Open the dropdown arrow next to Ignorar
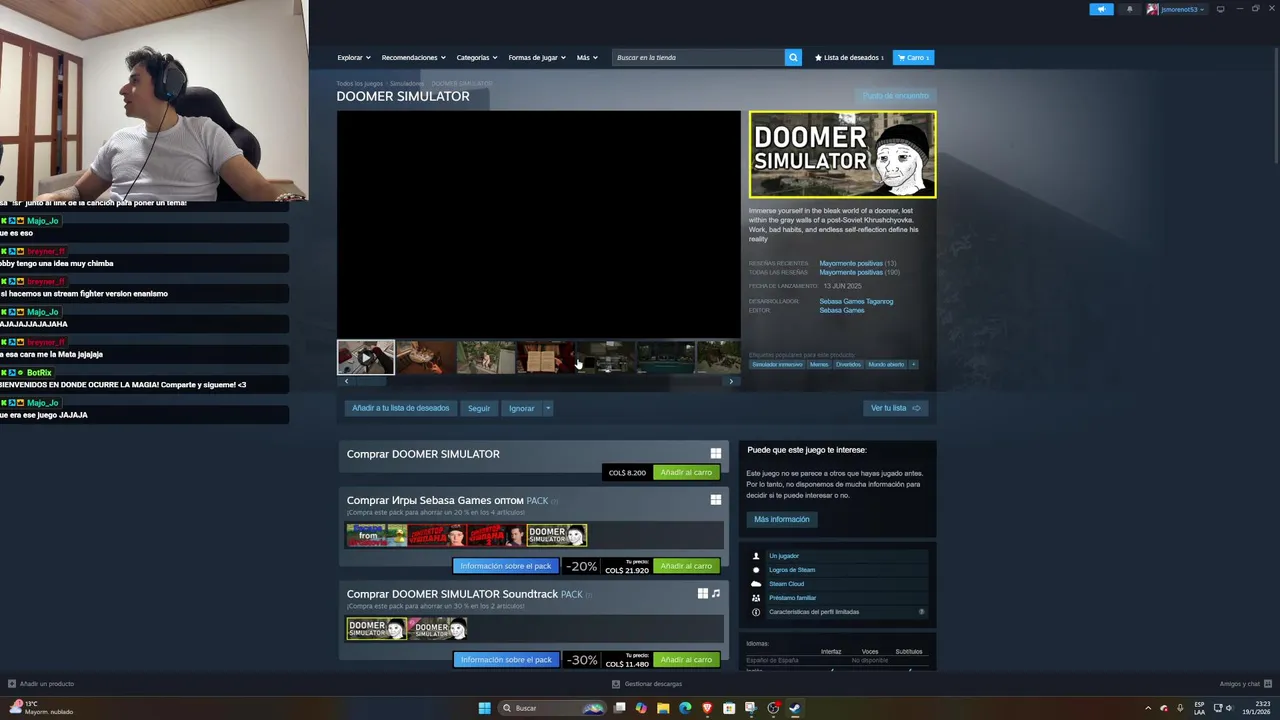This screenshot has width=1280, height=720. point(548,408)
